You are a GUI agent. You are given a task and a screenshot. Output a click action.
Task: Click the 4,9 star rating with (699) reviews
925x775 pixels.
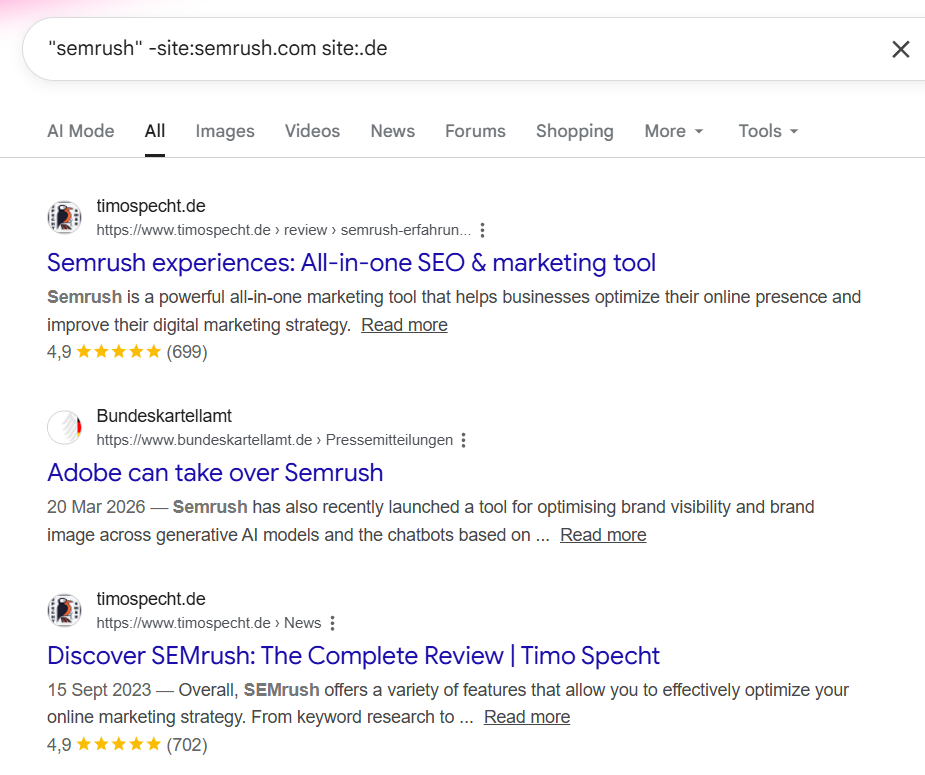127,352
